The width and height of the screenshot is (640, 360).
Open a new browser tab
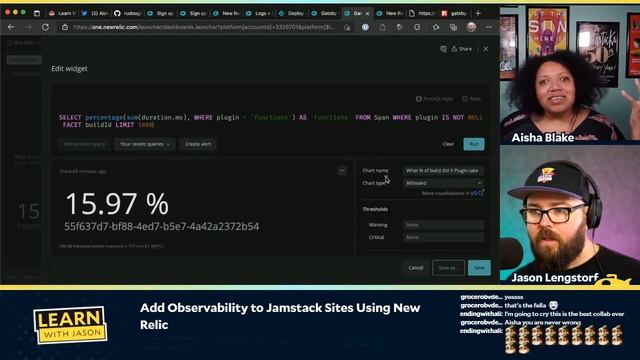[x=478, y=13]
